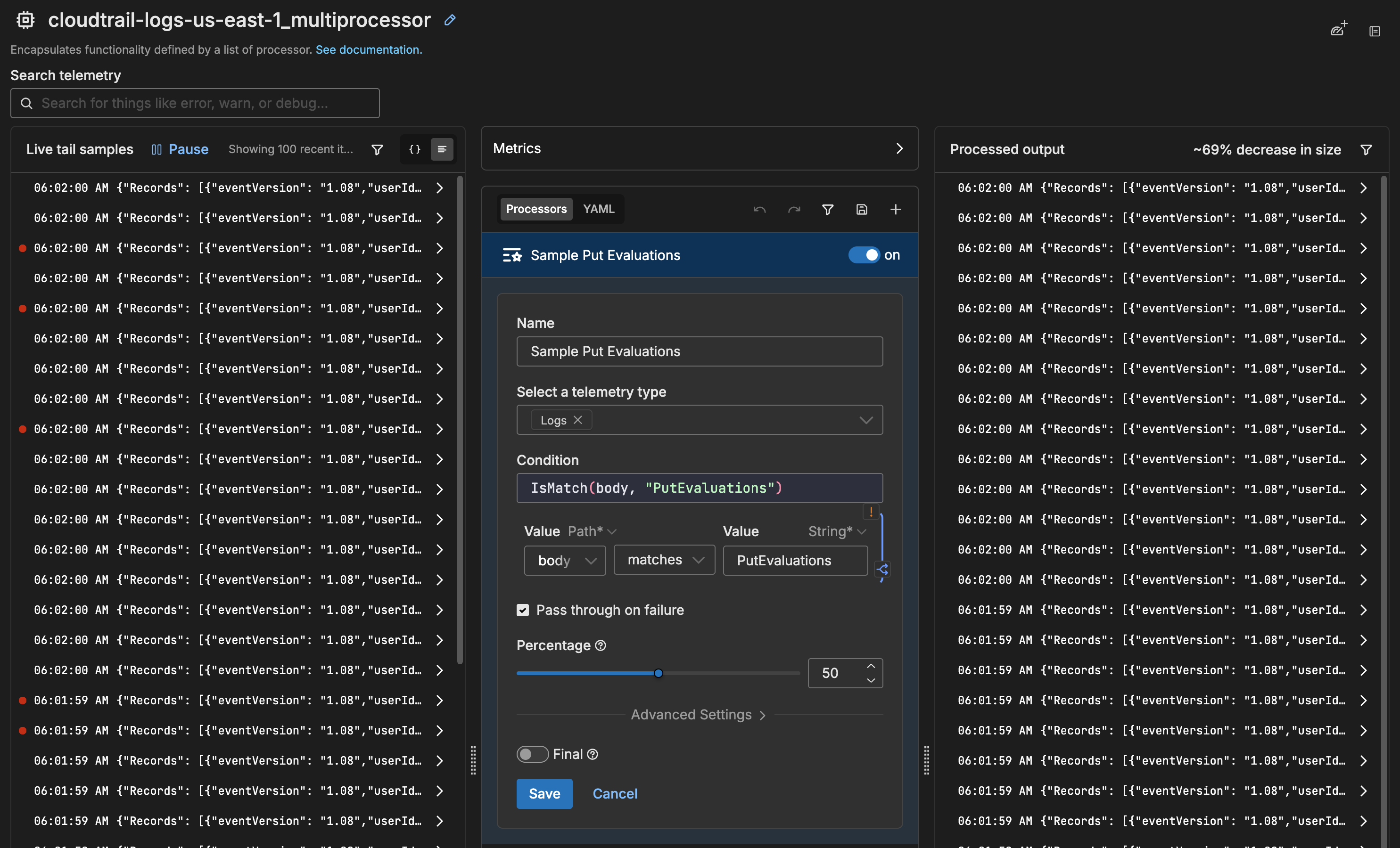Image resolution: width=1400 pixels, height=848 pixels.
Task: Open the Select a telemetry type dropdown
Action: point(866,420)
